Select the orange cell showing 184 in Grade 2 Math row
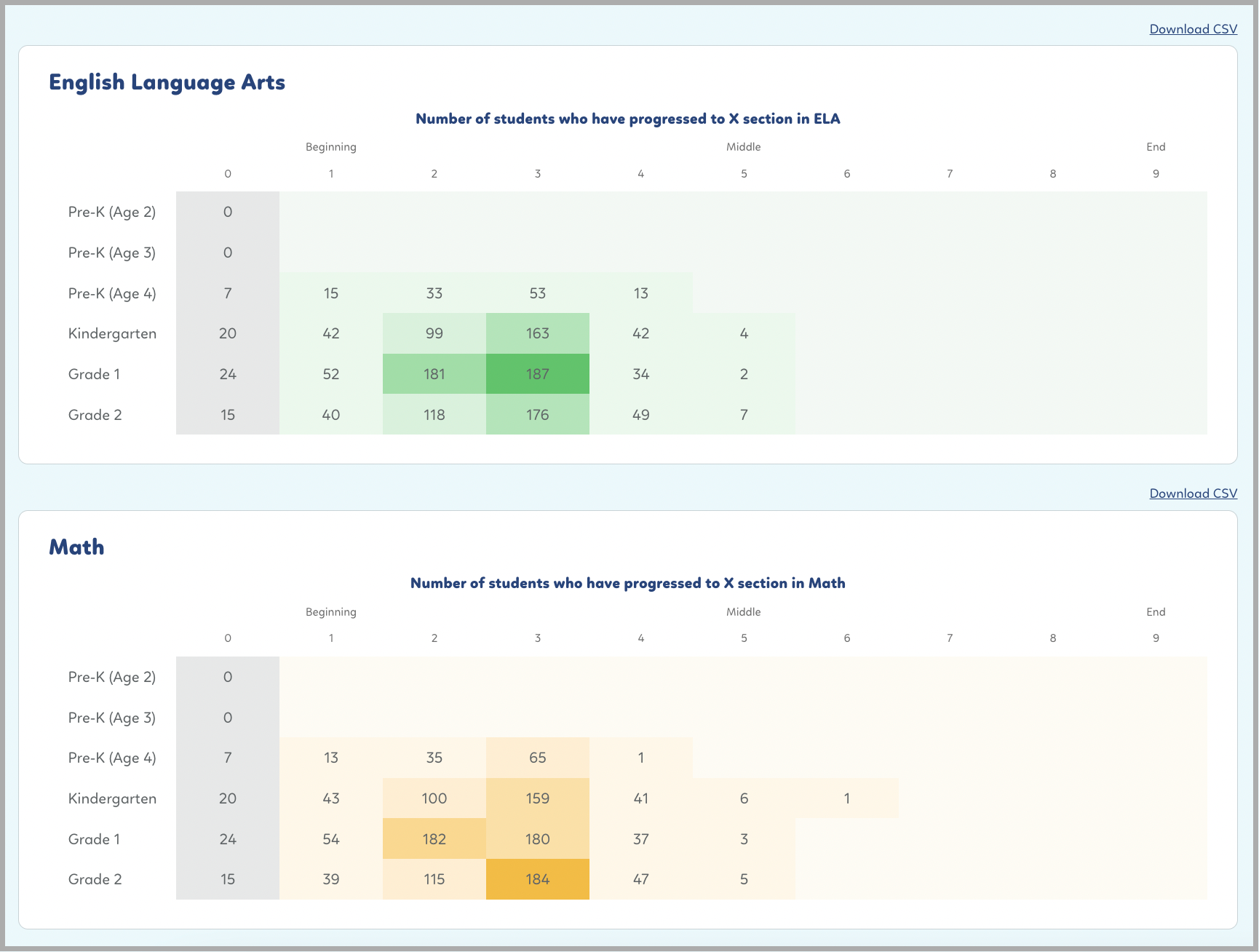1259x952 pixels. [537, 878]
